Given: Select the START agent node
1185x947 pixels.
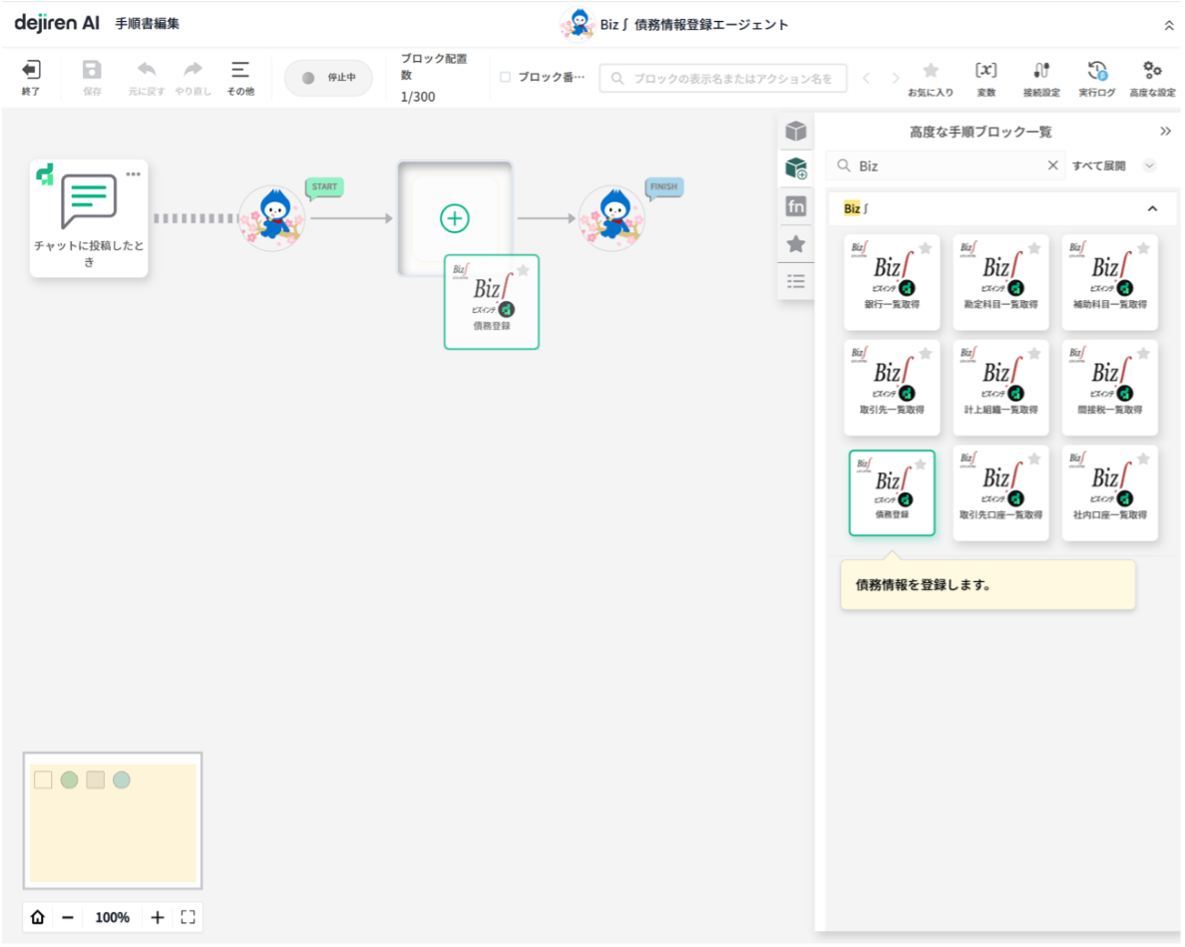Looking at the screenshot, I should (x=273, y=218).
